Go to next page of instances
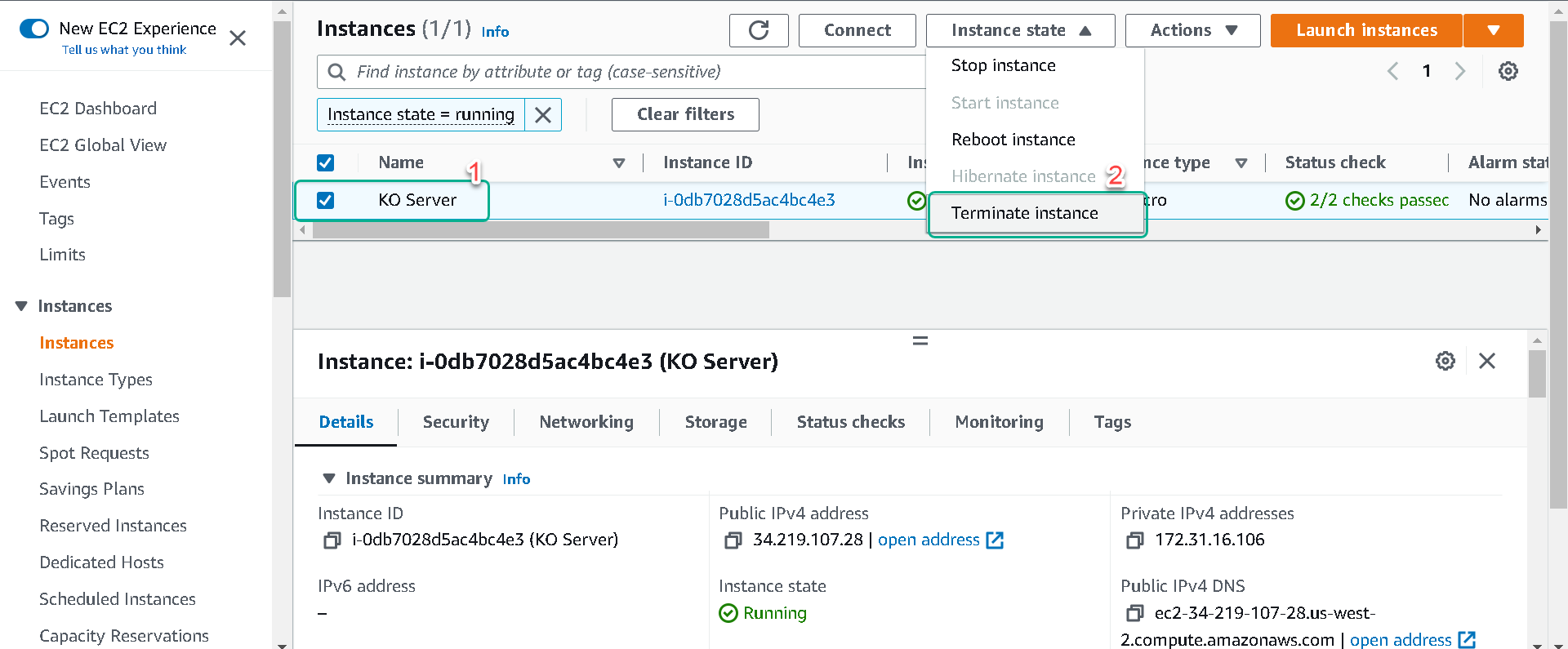Viewport: 1568px width, 649px height. tap(1460, 71)
